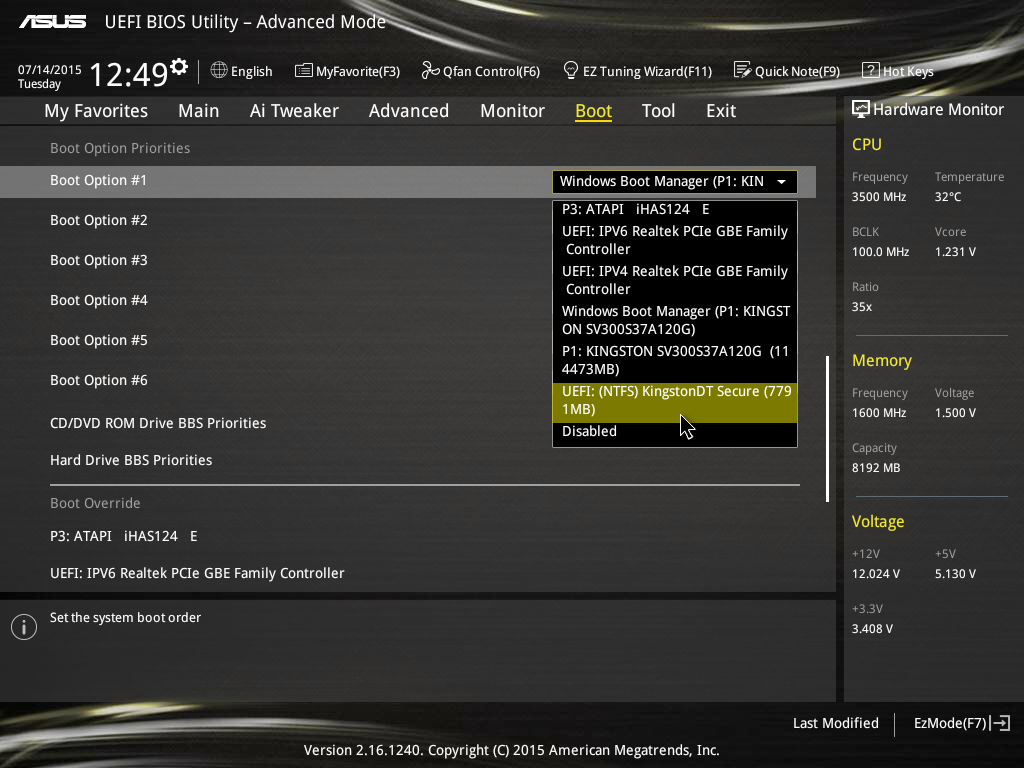Click the Hardware Monitor display icon
Viewport: 1024px width, 768px height.
(x=861, y=109)
